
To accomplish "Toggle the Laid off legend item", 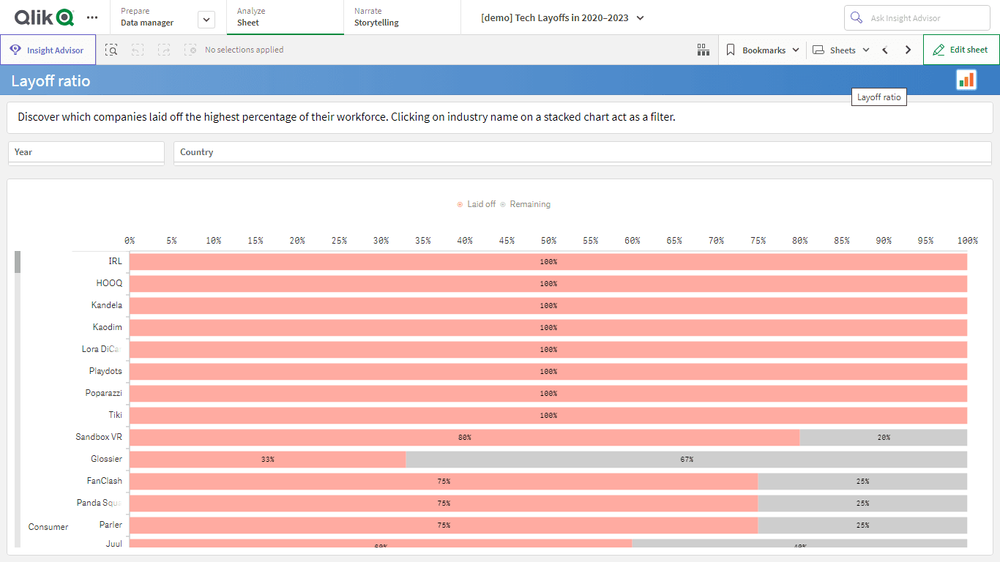I will point(477,204).
